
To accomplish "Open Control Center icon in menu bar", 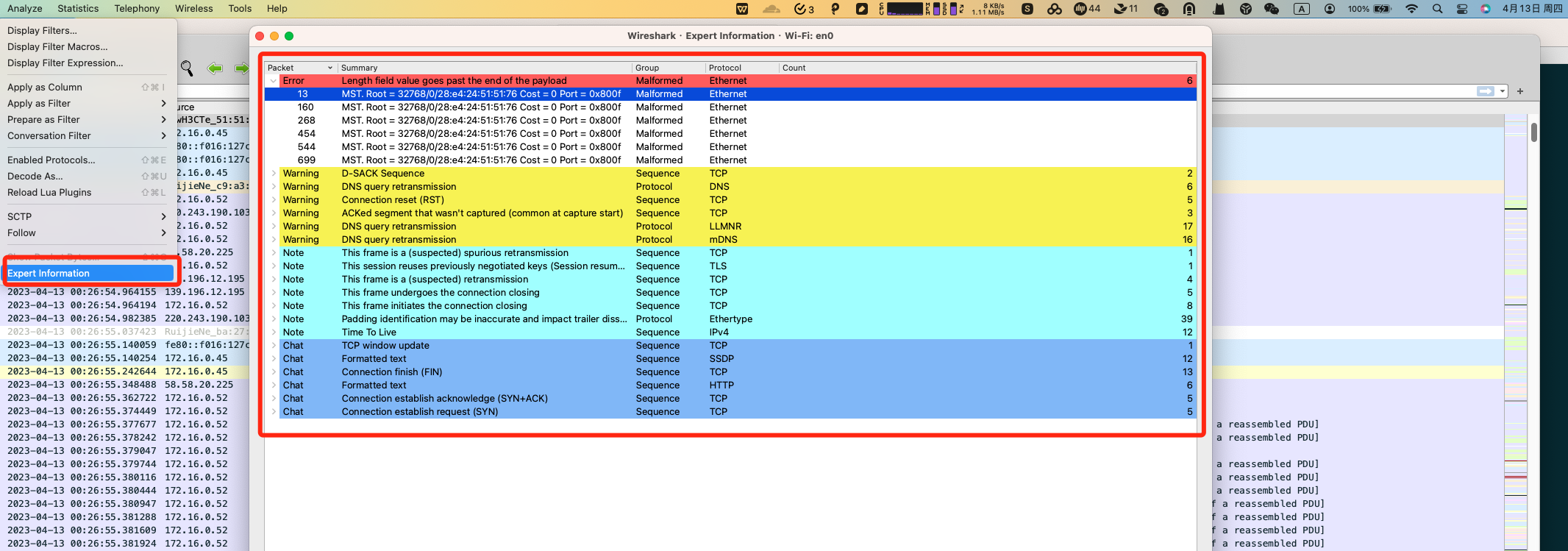I will 1462,9.
